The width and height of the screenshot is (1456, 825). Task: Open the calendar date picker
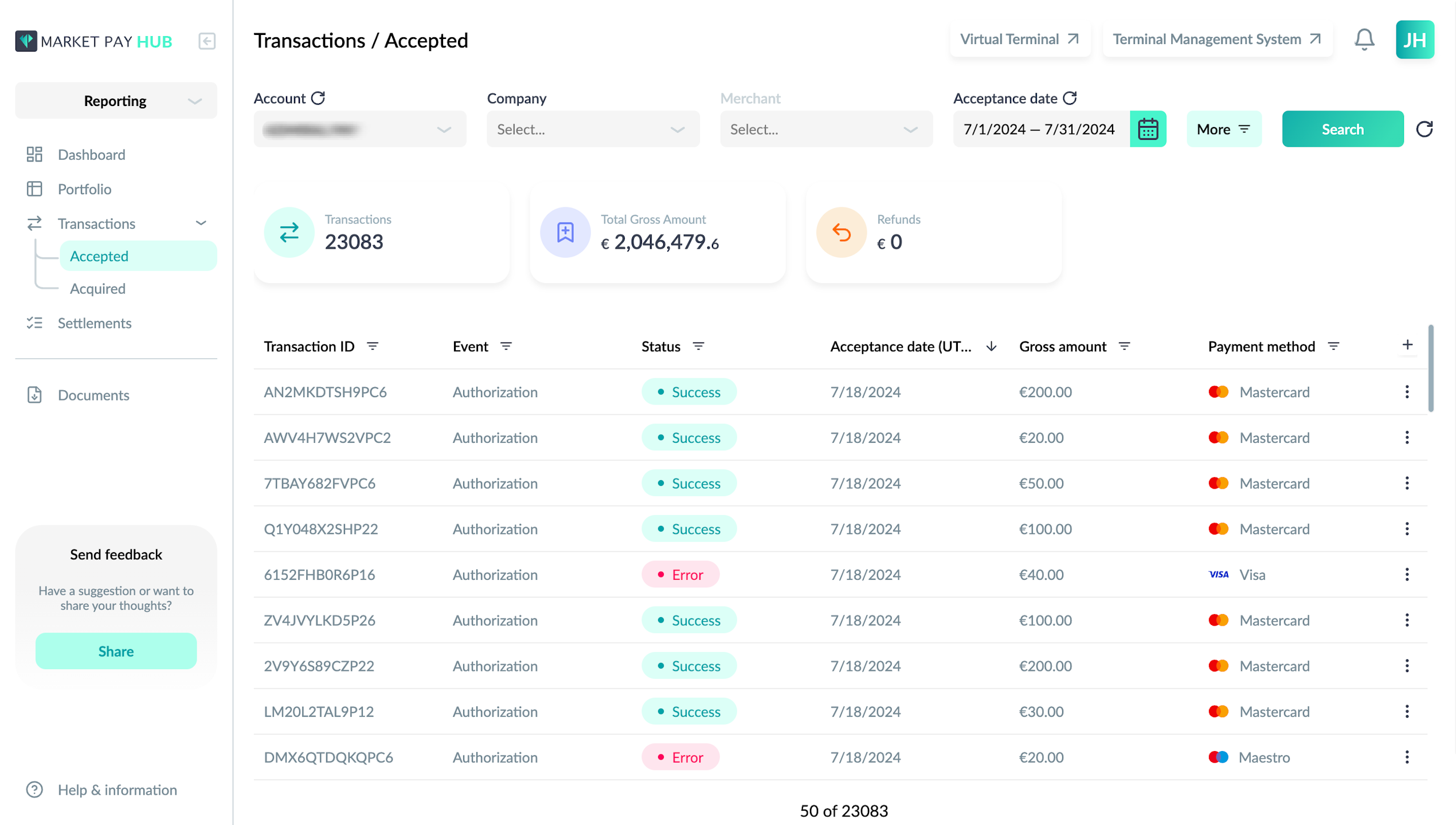(x=1148, y=129)
